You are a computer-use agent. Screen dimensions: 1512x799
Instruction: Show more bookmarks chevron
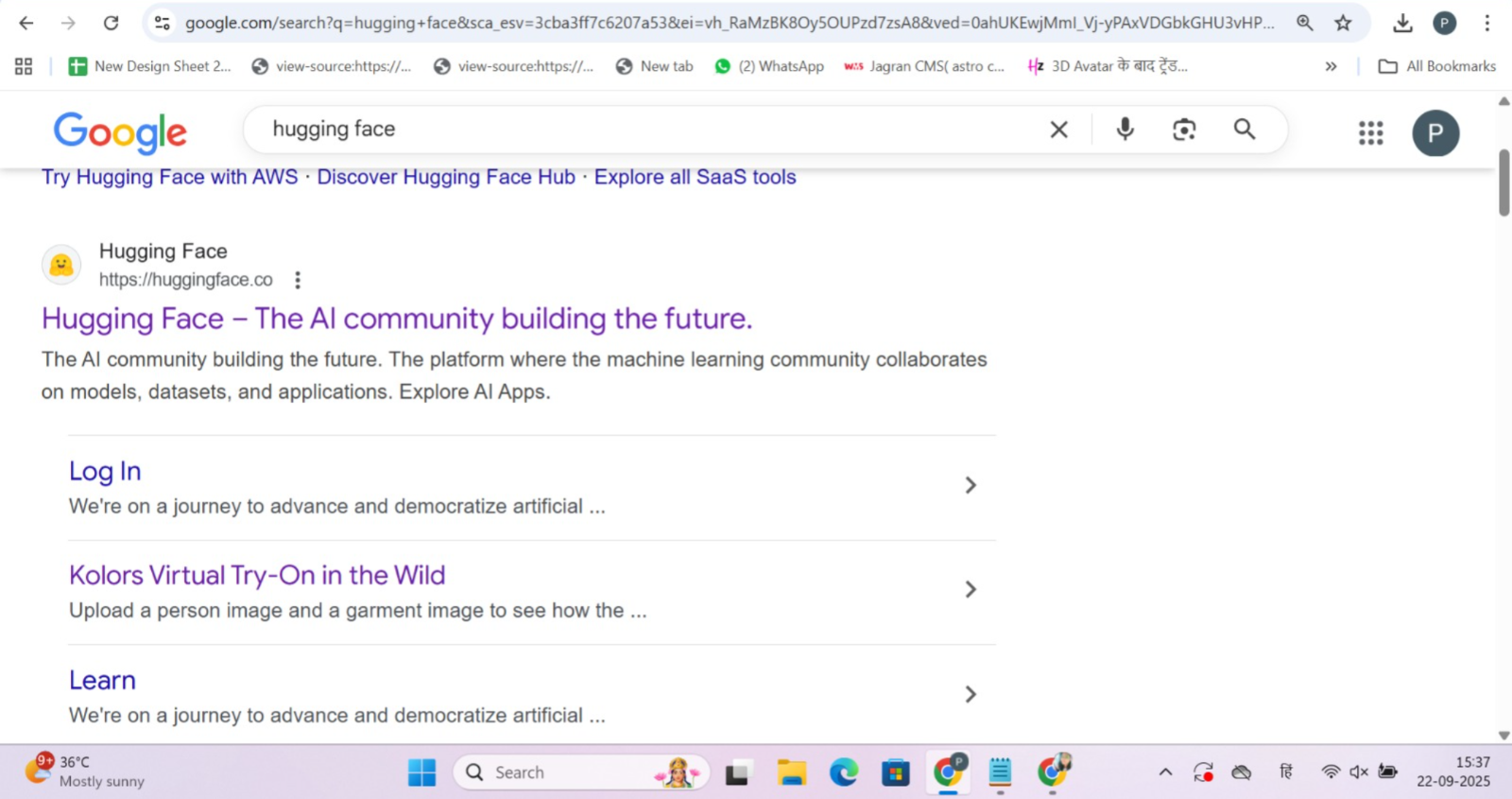[1331, 66]
